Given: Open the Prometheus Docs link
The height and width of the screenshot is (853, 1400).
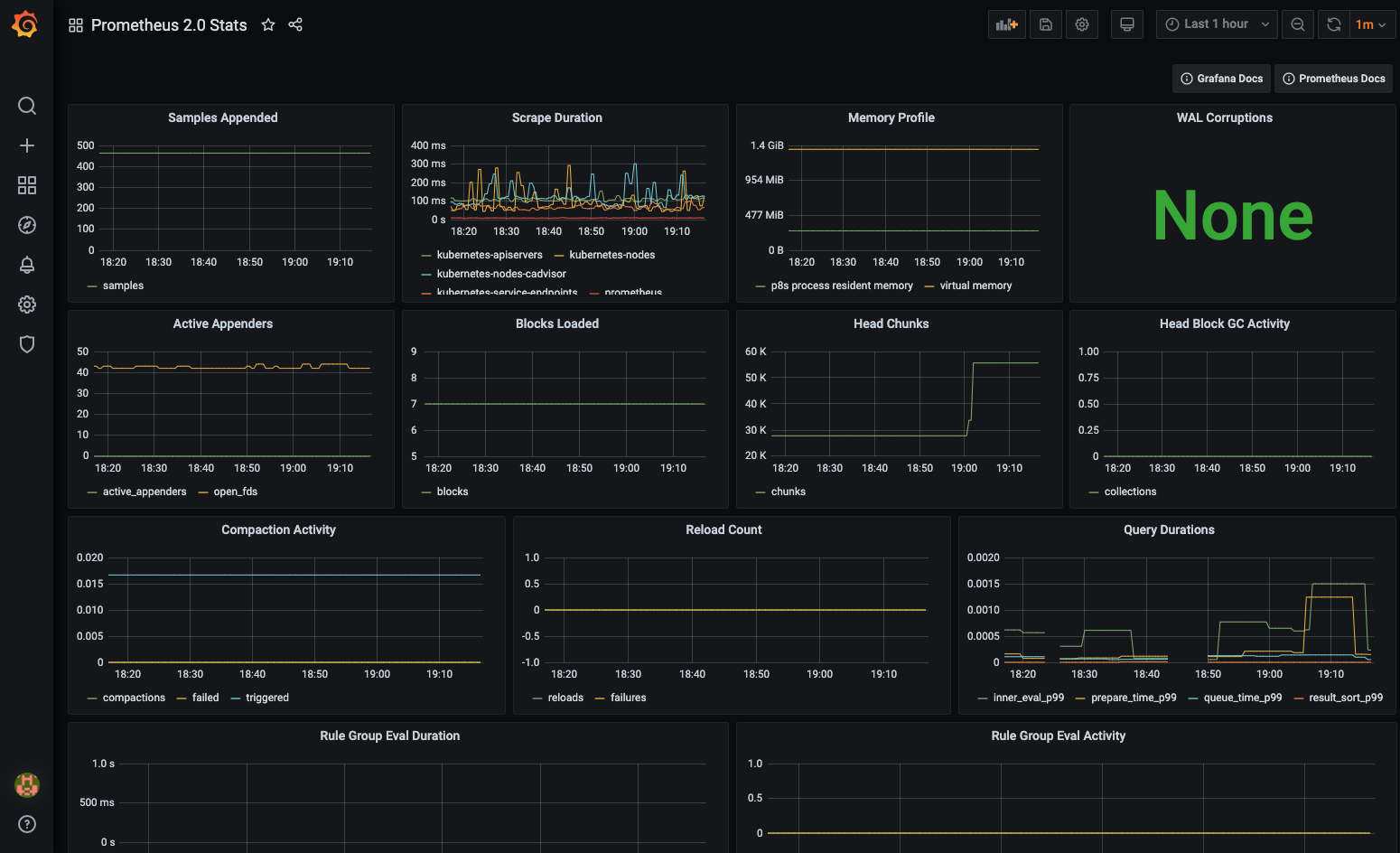Looking at the screenshot, I should pyautogui.click(x=1333, y=79).
